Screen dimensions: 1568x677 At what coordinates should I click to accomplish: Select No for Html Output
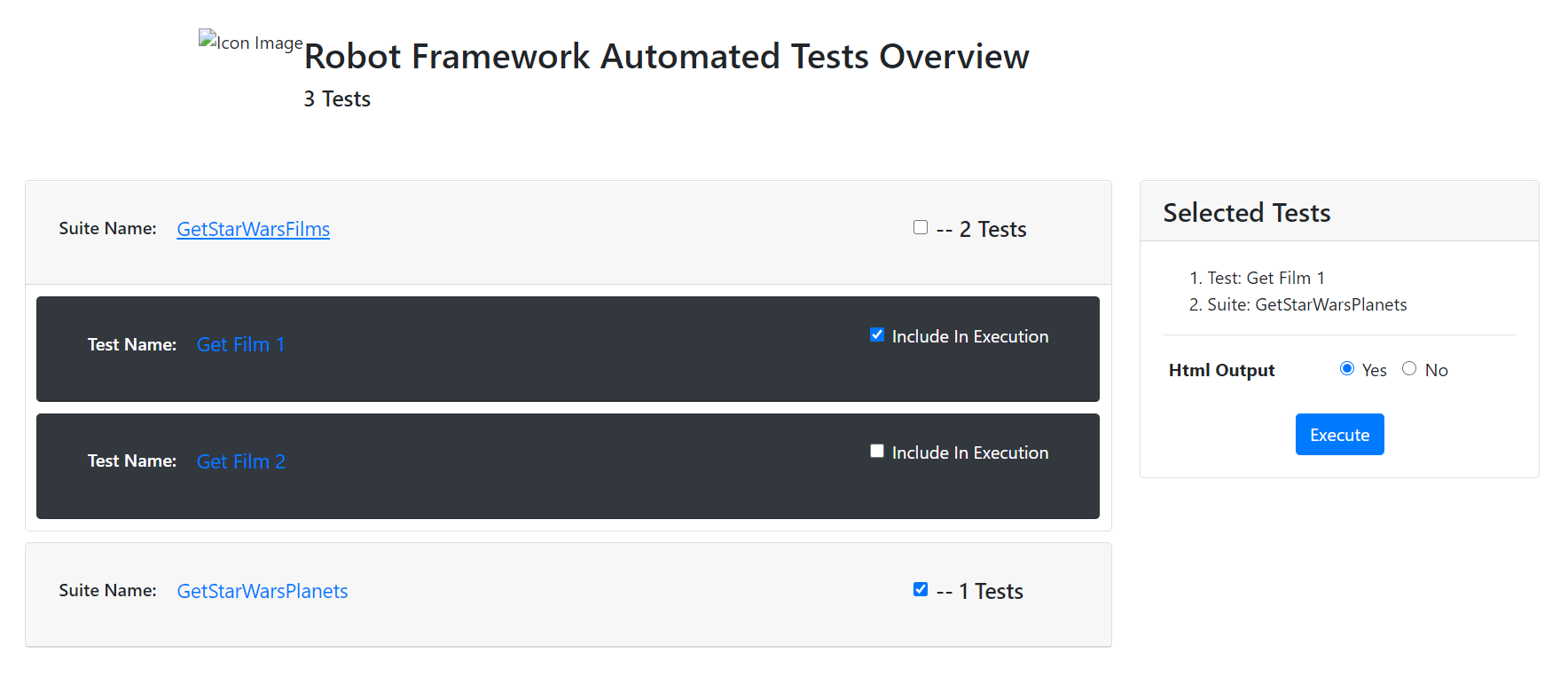click(1409, 369)
